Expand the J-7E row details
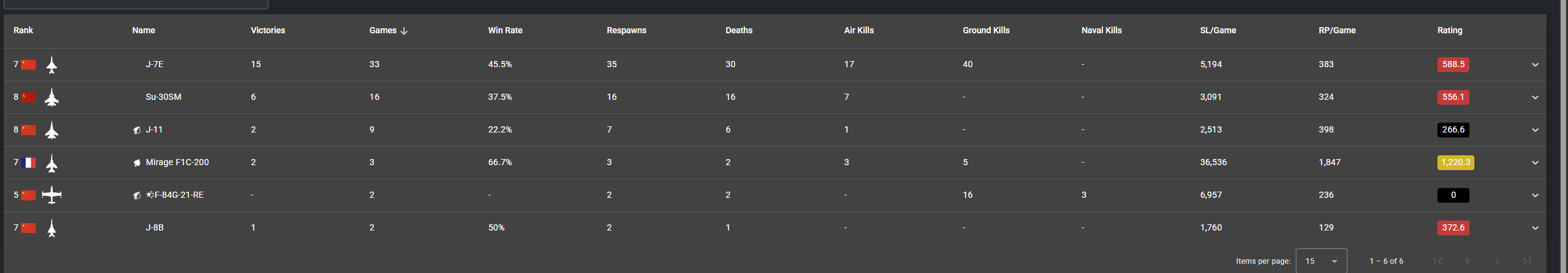Image resolution: width=1568 pixels, height=273 pixels. pos(1535,65)
